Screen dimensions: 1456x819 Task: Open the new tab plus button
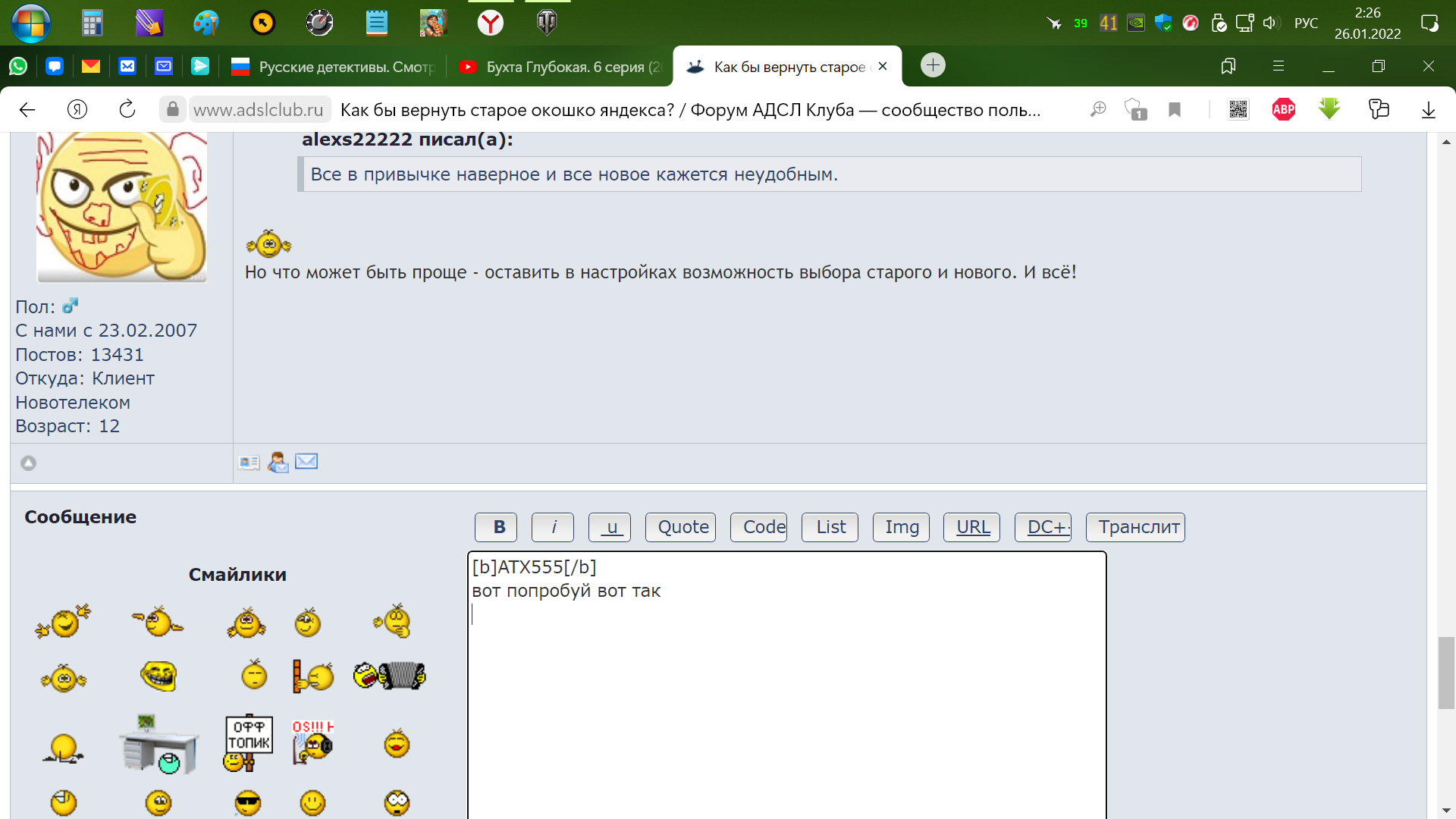[x=933, y=65]
